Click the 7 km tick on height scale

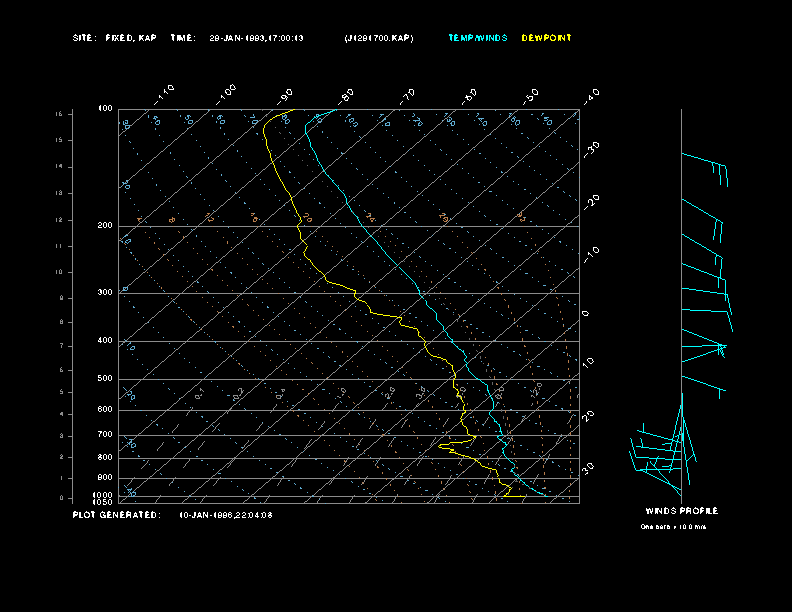click(62, 346)
